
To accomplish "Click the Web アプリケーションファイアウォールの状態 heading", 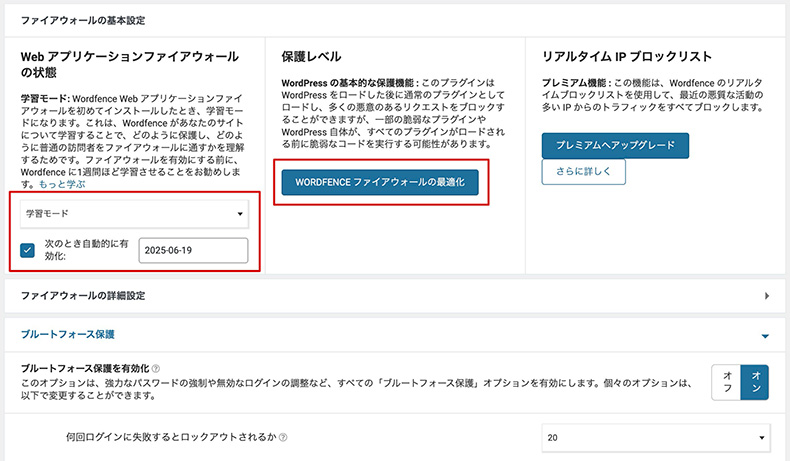I will pos(129,64).
